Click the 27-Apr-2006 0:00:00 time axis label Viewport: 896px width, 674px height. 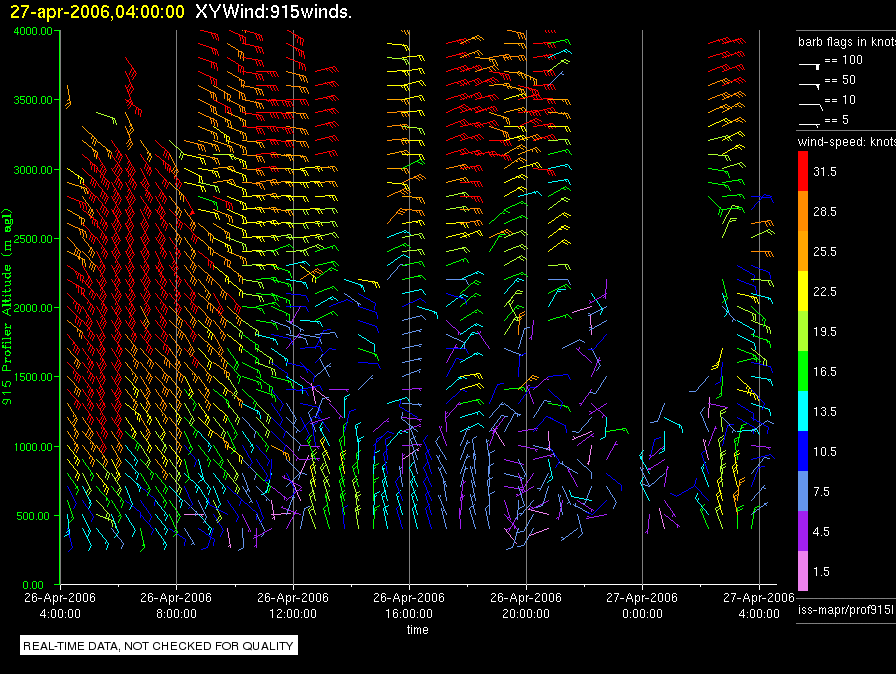(x=641, y=604)
